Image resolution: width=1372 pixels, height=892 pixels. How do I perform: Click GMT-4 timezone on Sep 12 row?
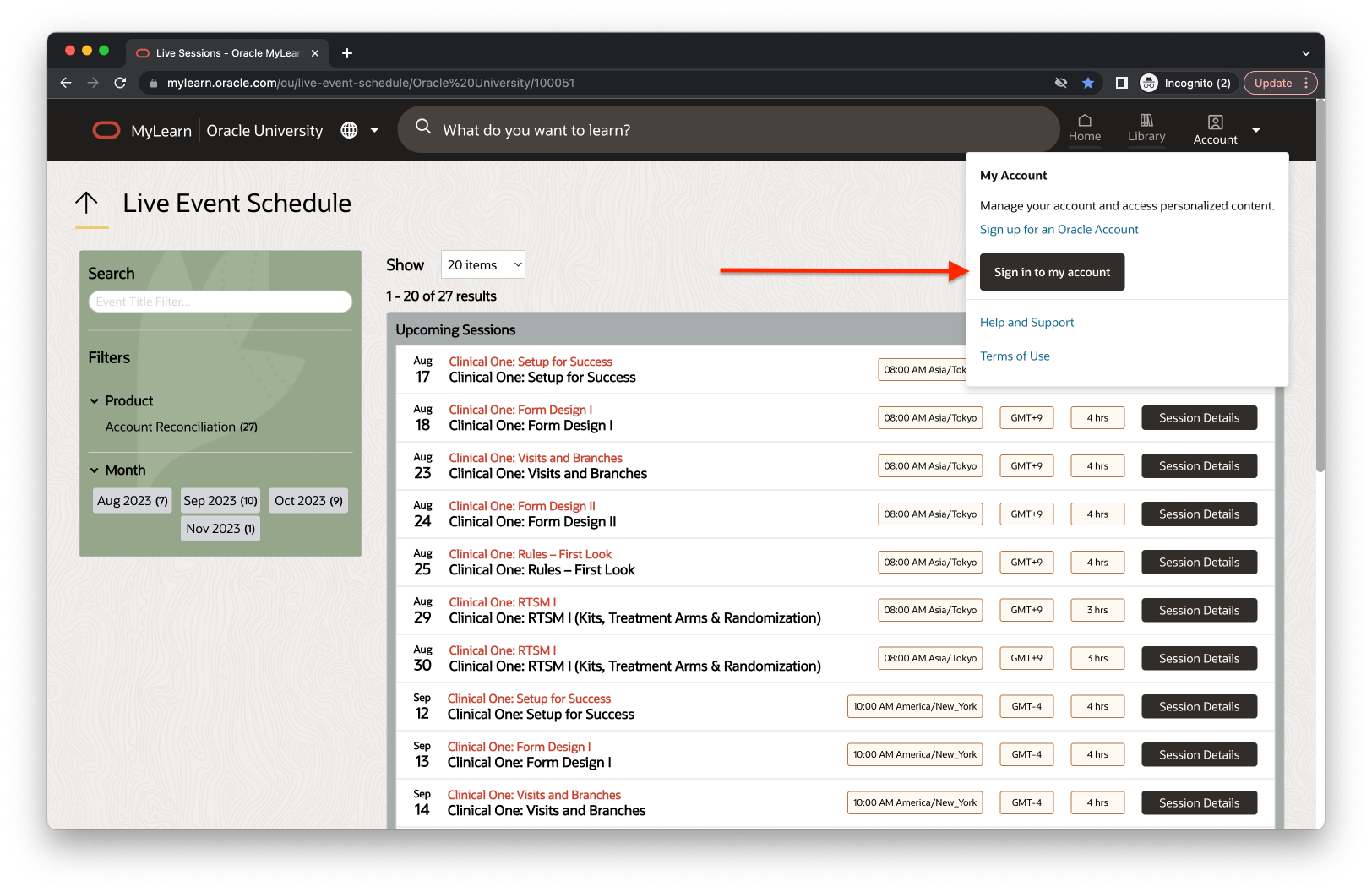(x=1026, y=707)
